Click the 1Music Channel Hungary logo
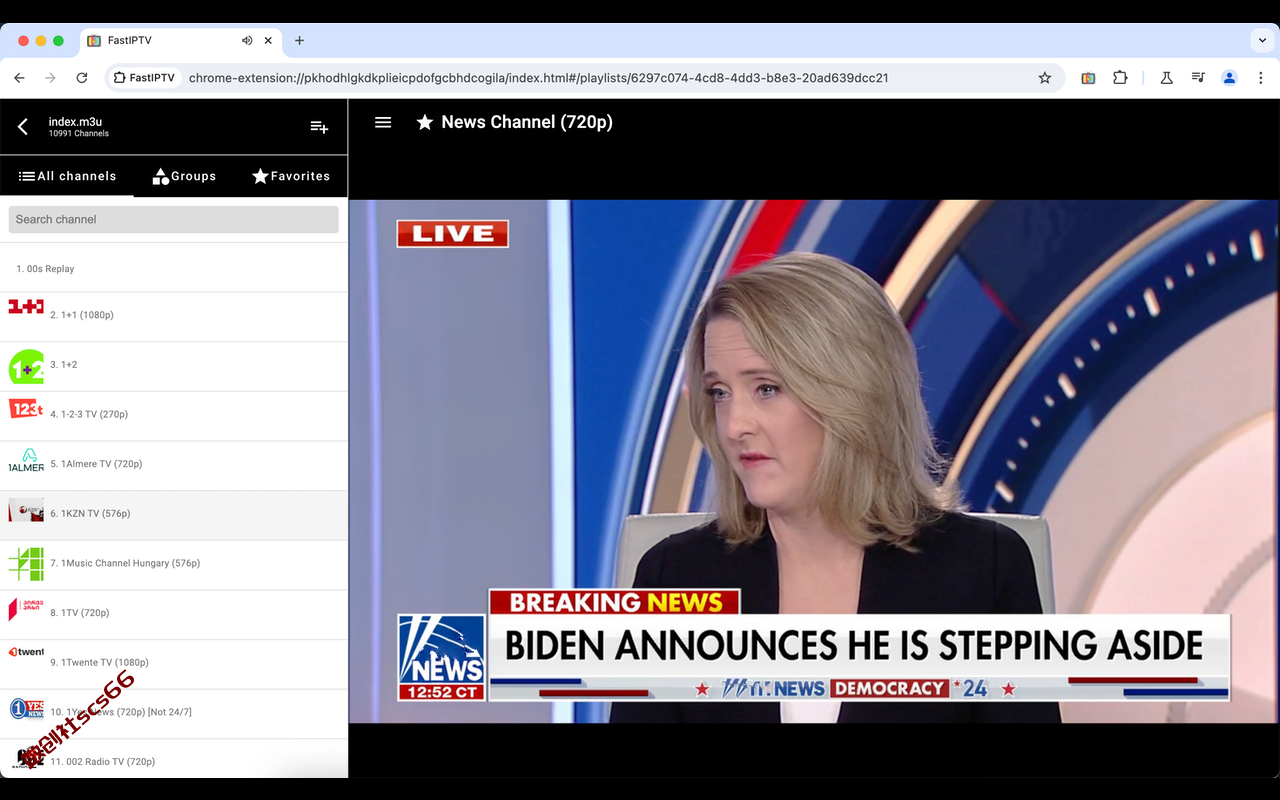Screen dimensions: 1280x800 pos(26,564)
